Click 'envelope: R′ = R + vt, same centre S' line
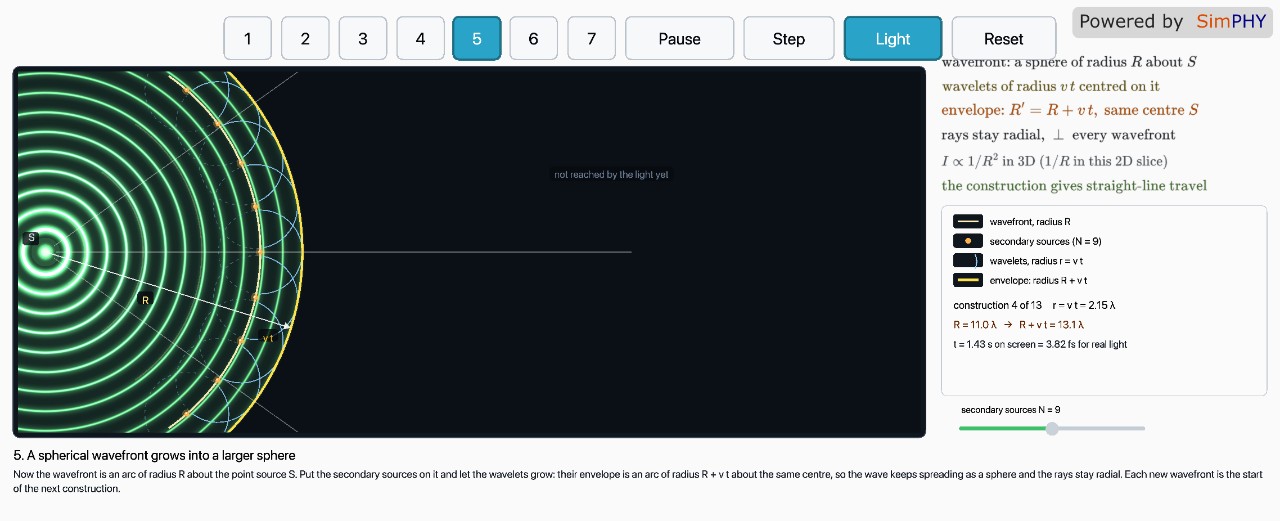 (x=1070, y=110)
